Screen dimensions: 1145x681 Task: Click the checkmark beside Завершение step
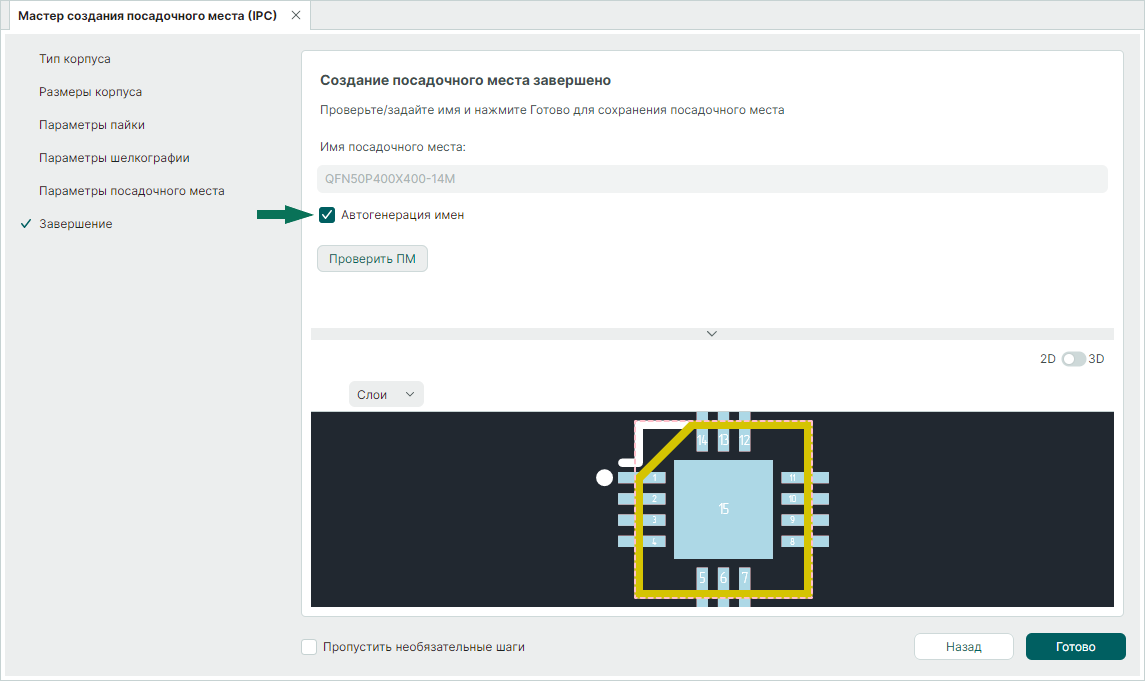pyautogui.click(x=26, y=224)
